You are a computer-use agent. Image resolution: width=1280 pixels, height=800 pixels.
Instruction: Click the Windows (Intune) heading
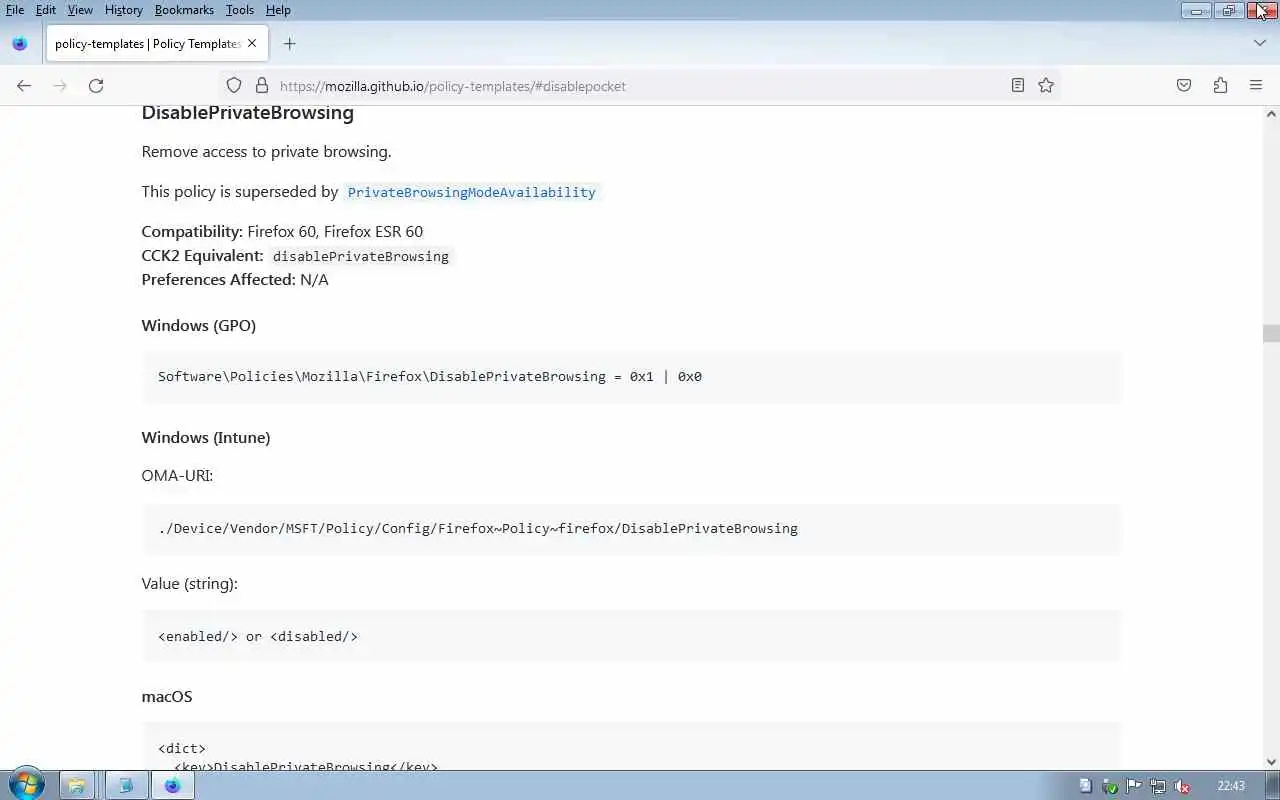(x=206, y=437)
